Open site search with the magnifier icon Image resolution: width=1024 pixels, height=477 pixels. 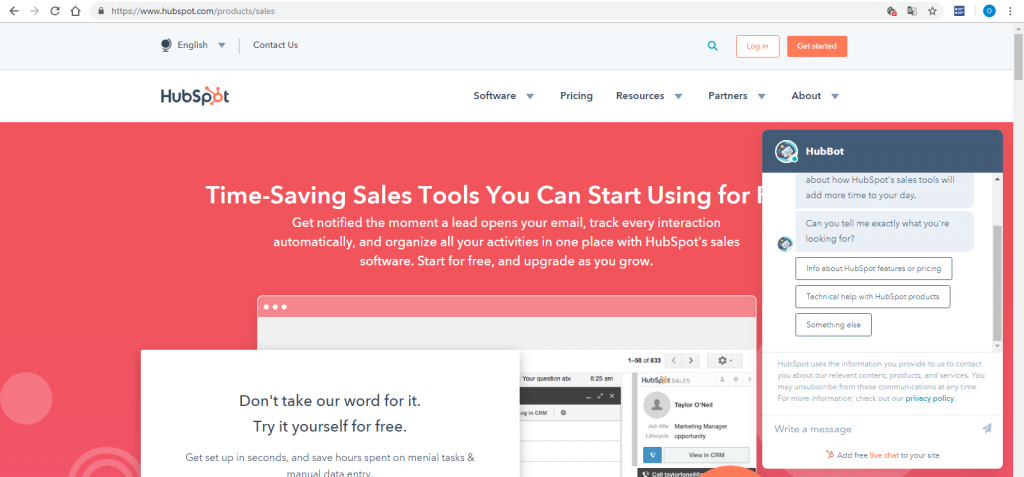pos(712,46)
